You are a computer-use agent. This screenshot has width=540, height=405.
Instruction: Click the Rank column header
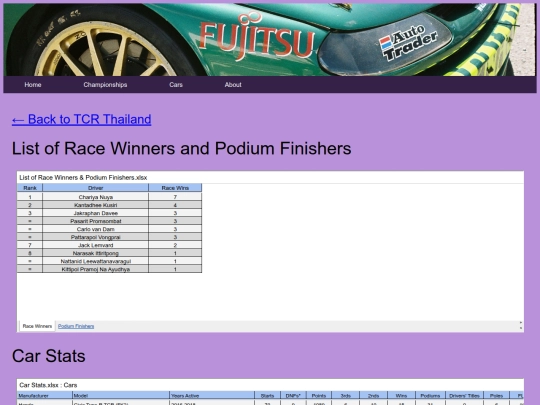(x=30, y=188)
